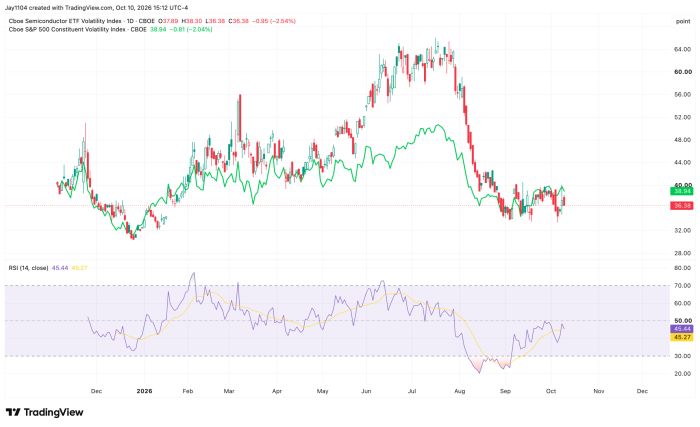Click the yellow 45.27 value in RSI legend

79,268
